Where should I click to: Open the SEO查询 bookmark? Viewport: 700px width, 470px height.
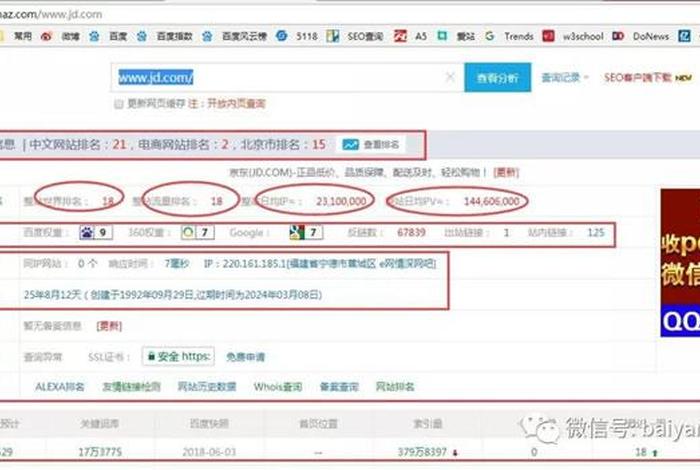(x=355, y=37)
